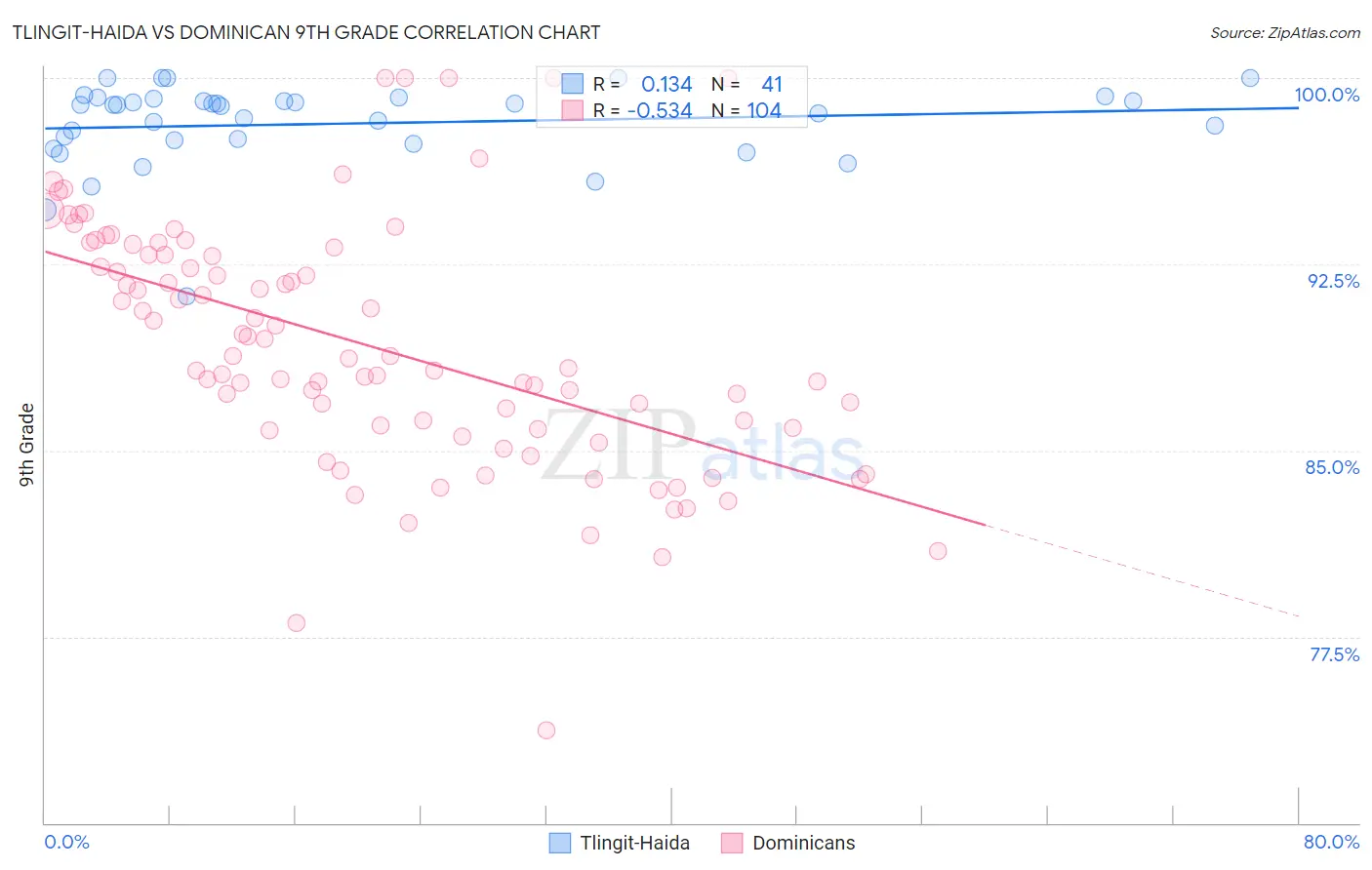This screenshot has height=870, width=1372.
Task: Click the chart title text
Action: (306, 32)
